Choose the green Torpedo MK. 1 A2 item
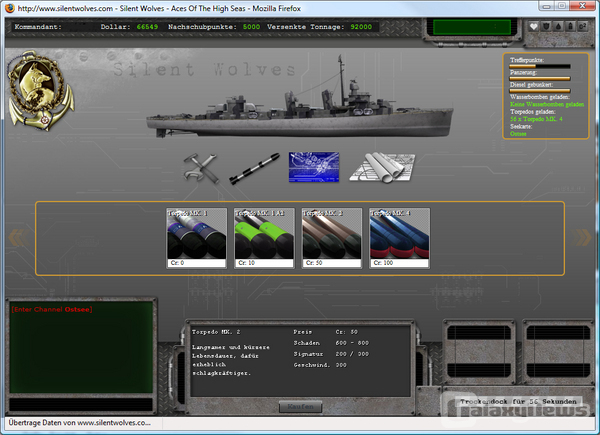 pos(265,238)
